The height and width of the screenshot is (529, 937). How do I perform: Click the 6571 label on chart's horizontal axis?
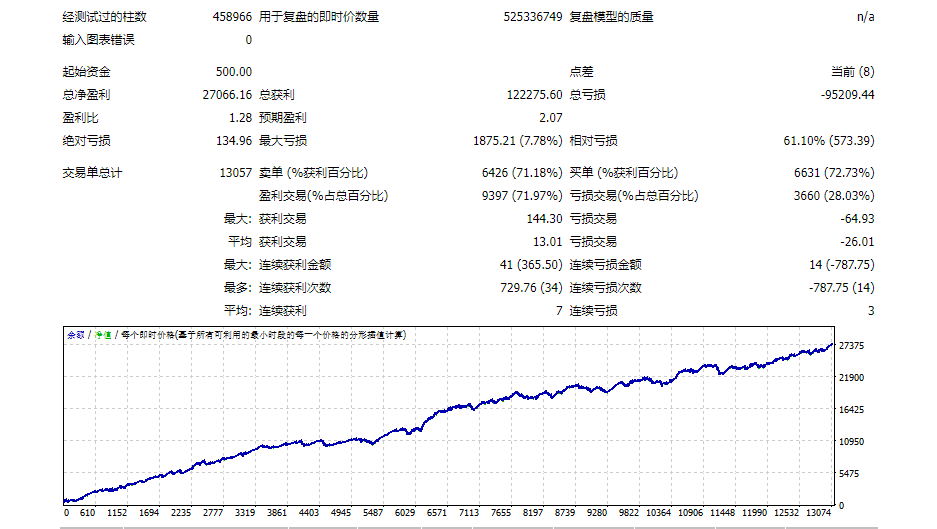pyautogui.click(x=436, y=512)
